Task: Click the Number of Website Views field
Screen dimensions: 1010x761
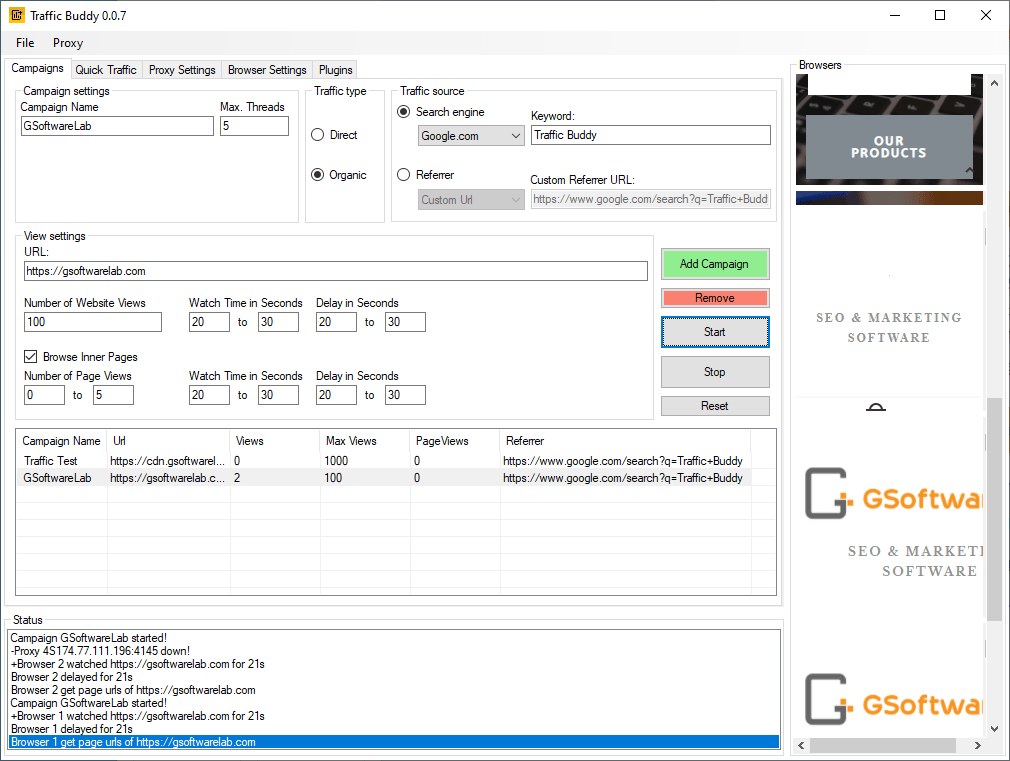Action: click(x=93, y=322)
